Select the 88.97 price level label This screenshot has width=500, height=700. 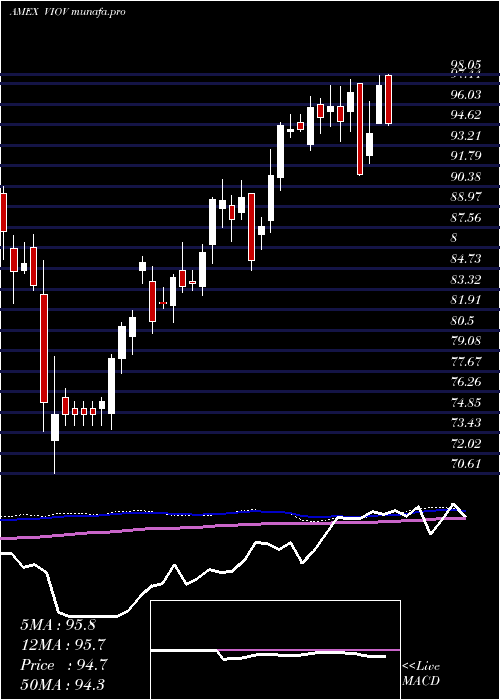[x=466, y=197]
